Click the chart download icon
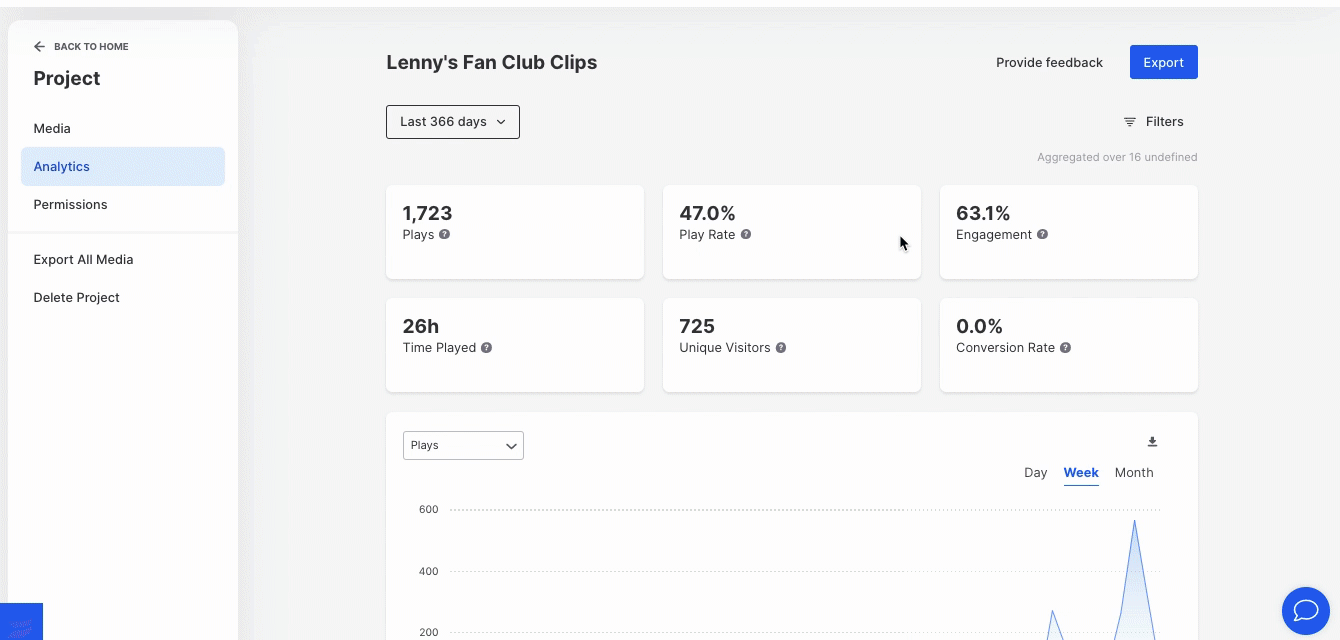This screenshot has height=640, width=1340. 1152,442
